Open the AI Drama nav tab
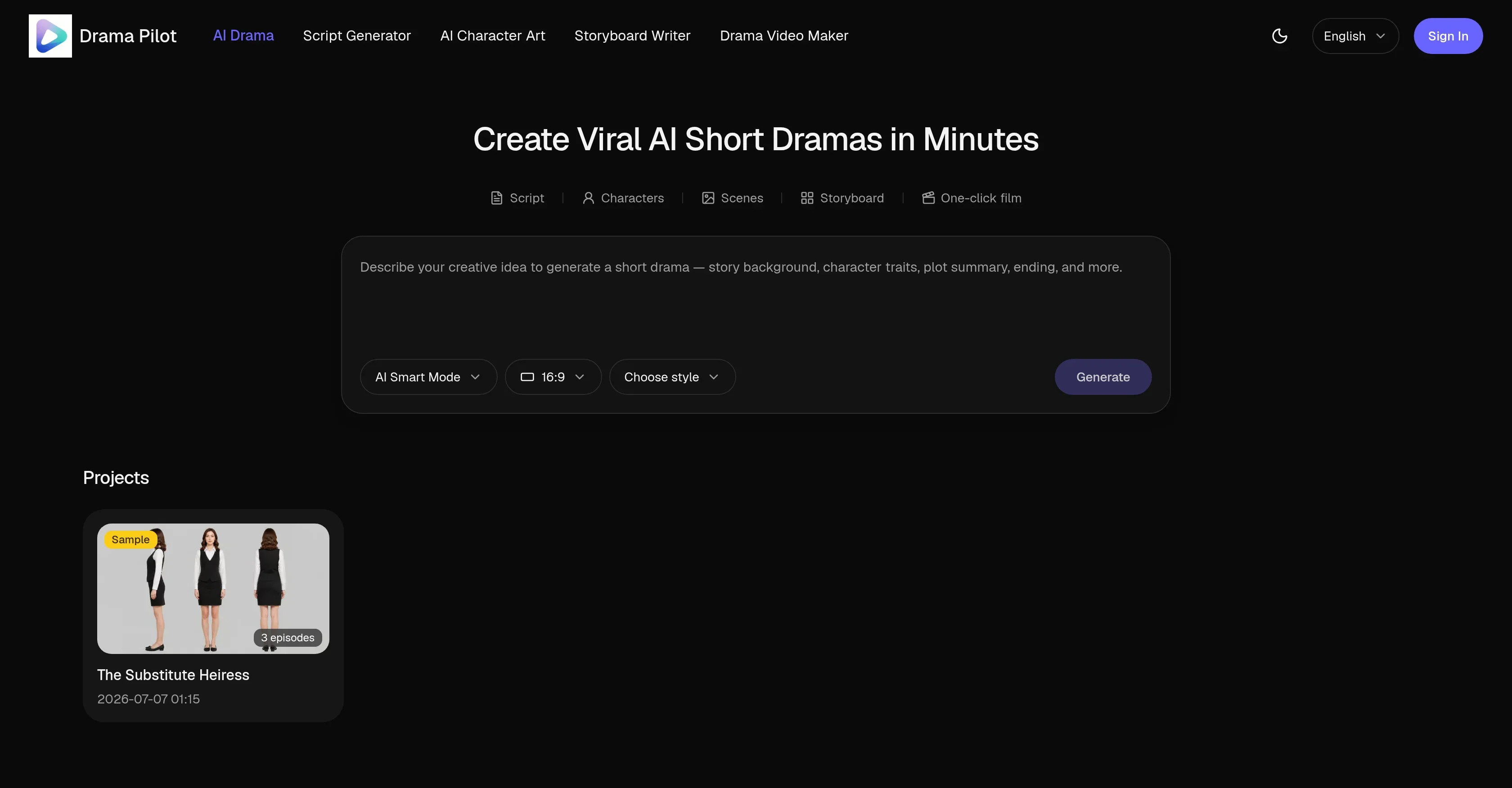1512x788 pixels. [x=243, y=36]
